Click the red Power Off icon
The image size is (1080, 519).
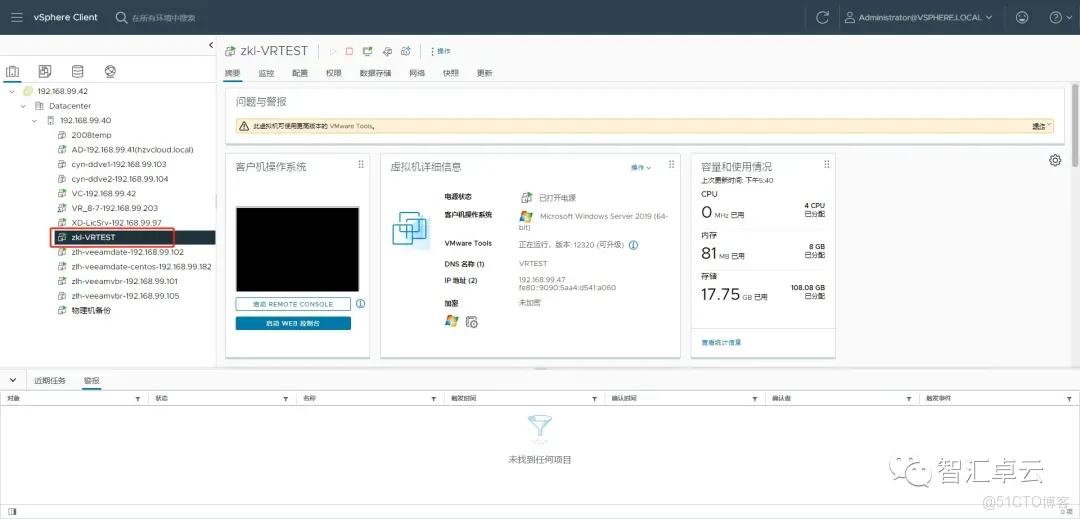349,51
